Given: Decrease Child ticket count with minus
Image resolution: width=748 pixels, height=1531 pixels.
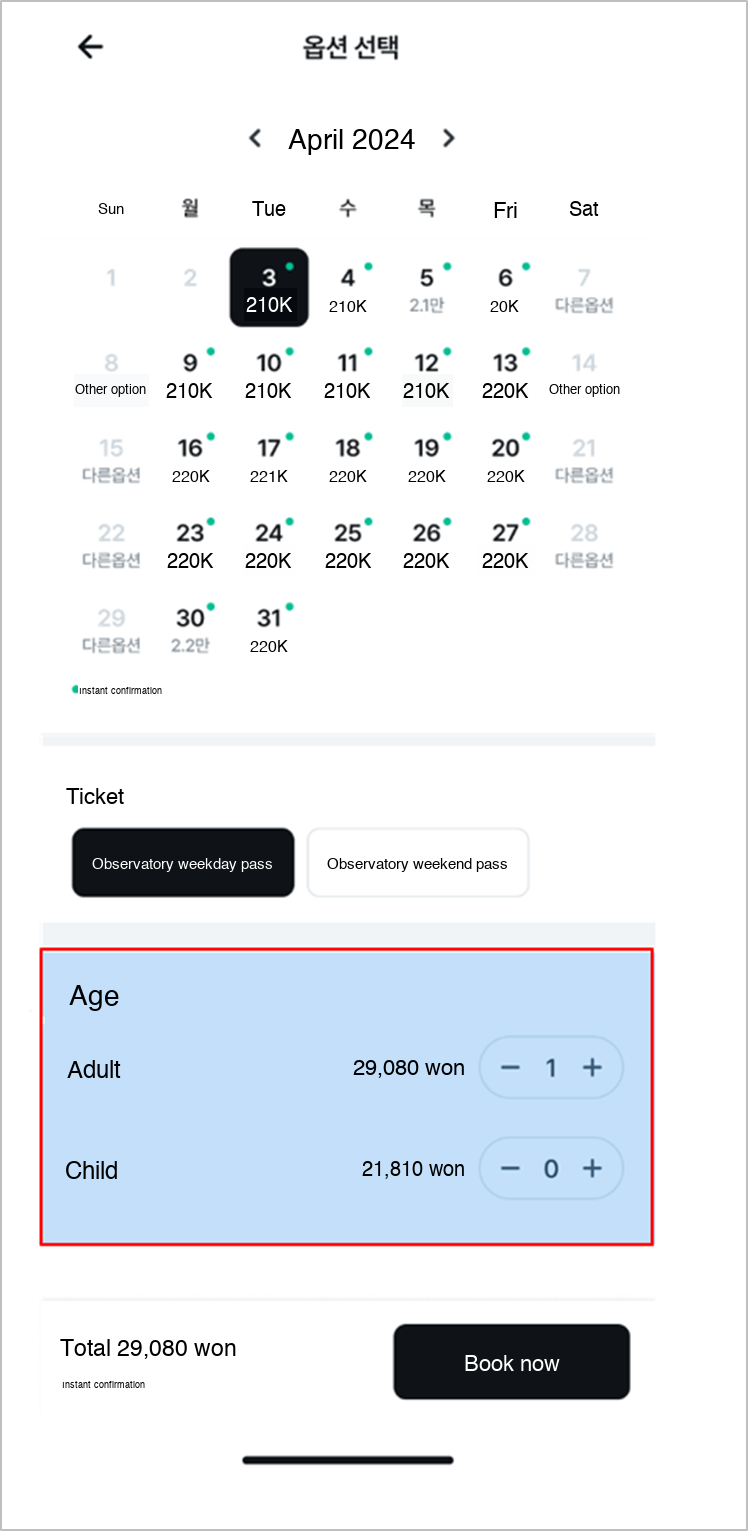Looking at the screenshot, I should coord(510,1168).
